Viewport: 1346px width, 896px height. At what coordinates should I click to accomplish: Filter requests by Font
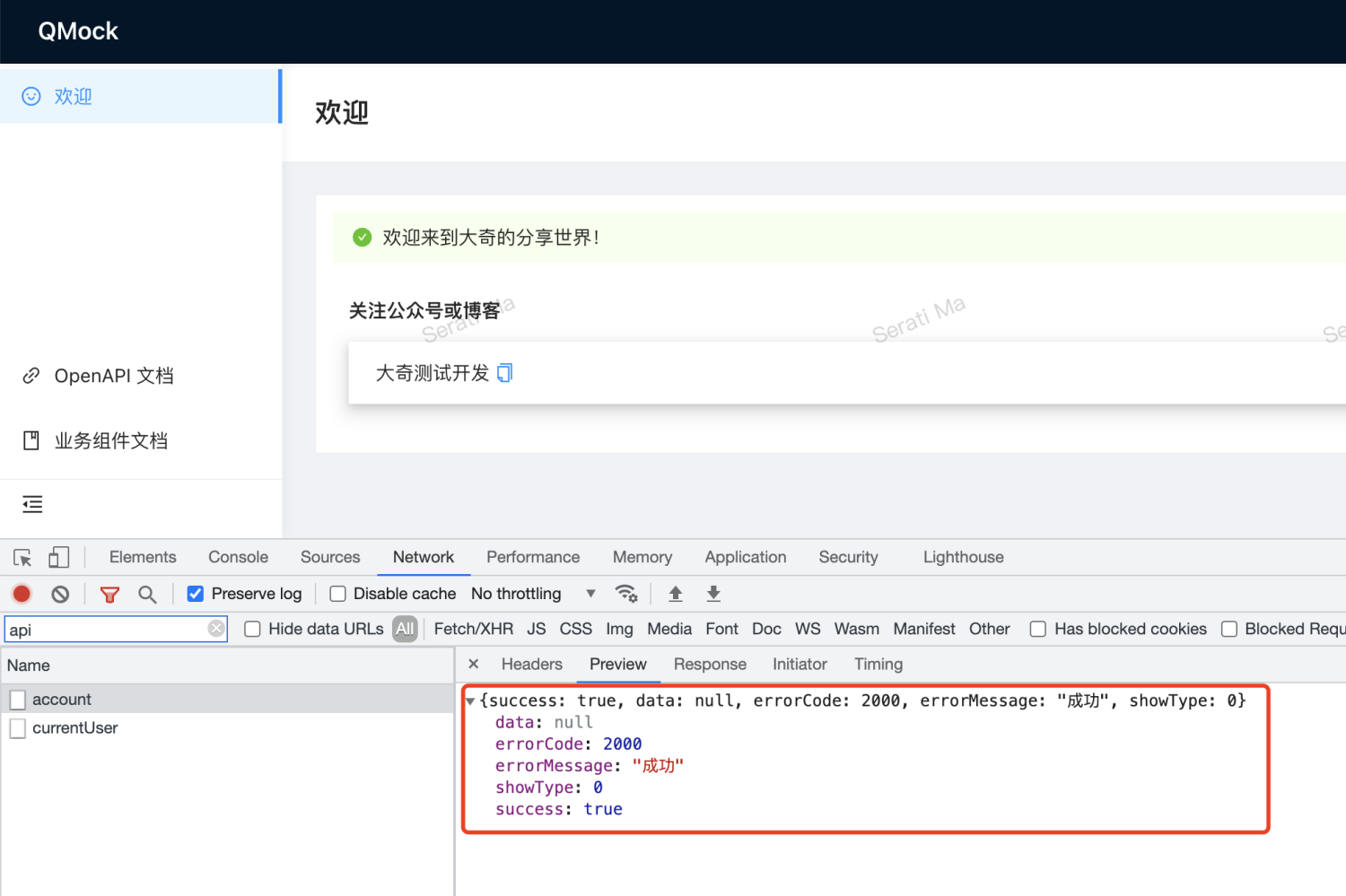pyautogui.click(x=722, y=629)
